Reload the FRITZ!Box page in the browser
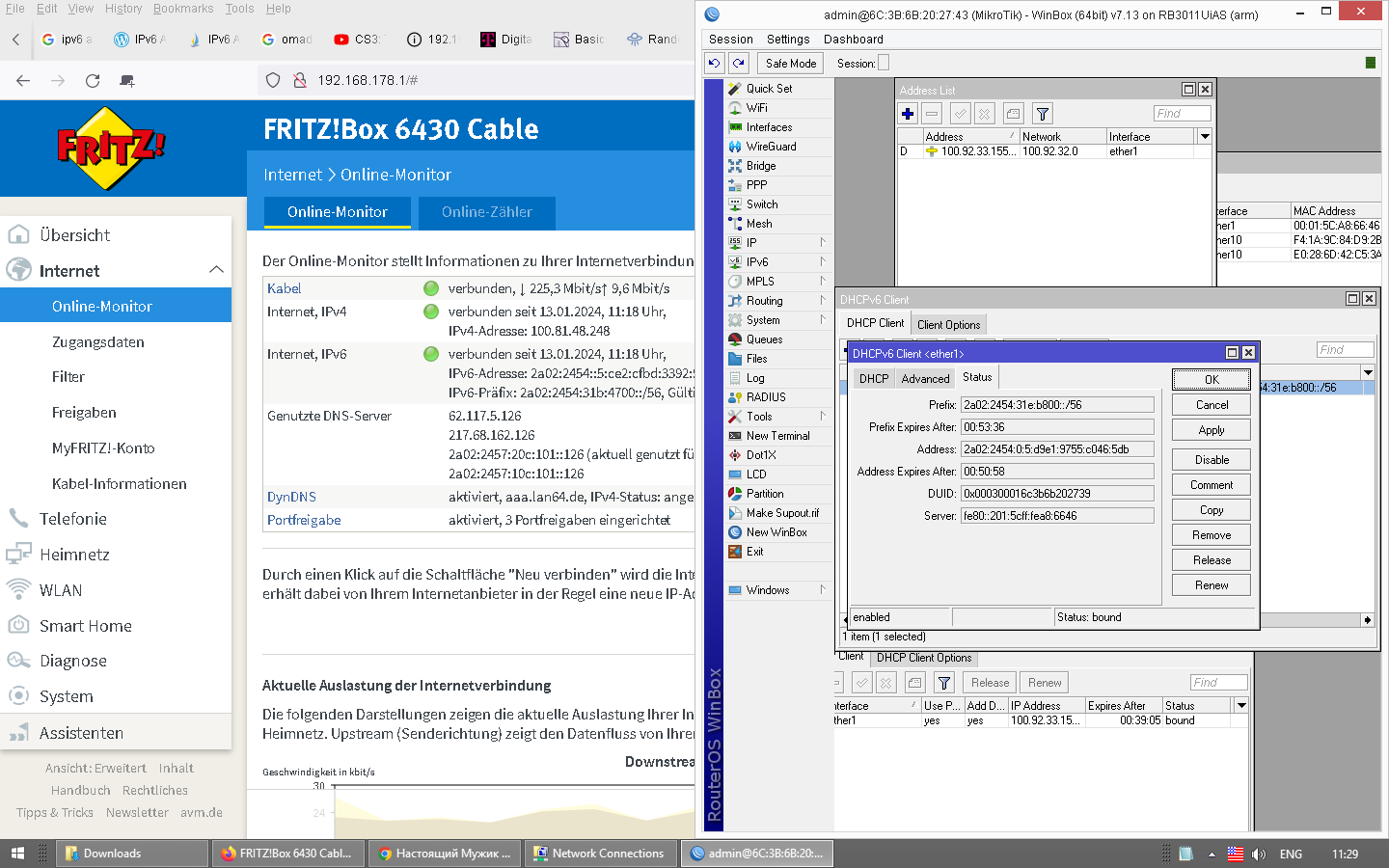Image resolution: width=1389 pixels, height=868 pixels. pyautogui.click(x=93, y=81)
